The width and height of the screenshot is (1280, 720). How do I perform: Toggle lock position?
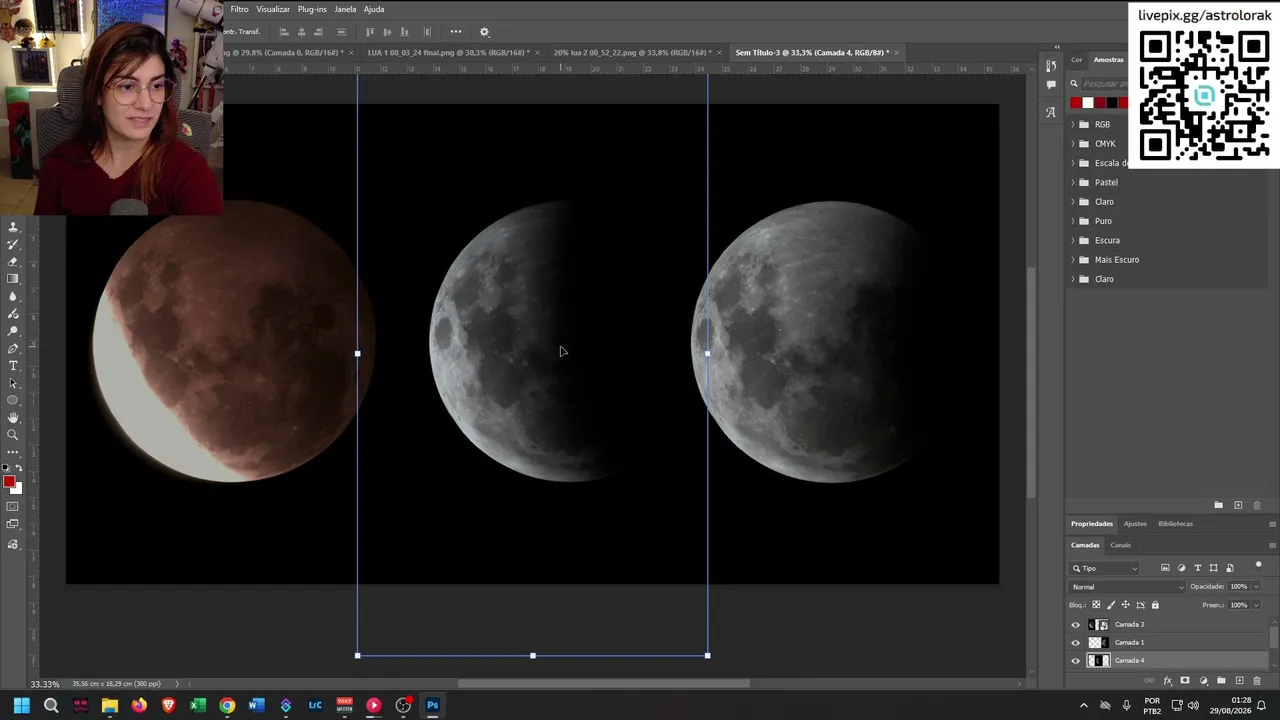(1125, 605)
